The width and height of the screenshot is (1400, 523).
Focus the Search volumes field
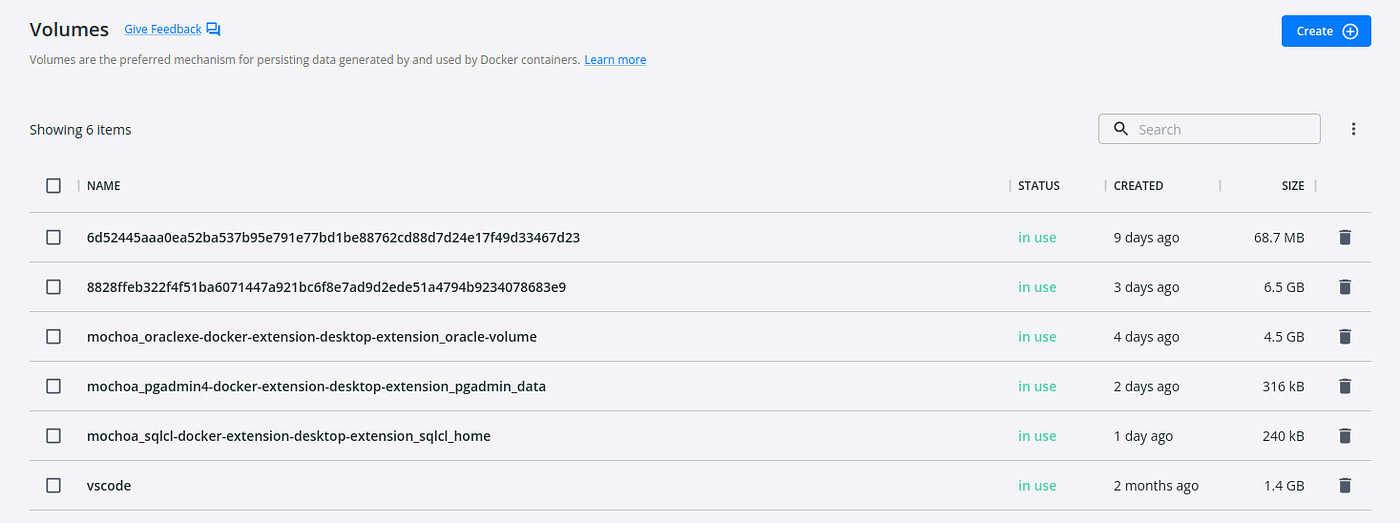pyautogui.click(x=1222, y=129)
